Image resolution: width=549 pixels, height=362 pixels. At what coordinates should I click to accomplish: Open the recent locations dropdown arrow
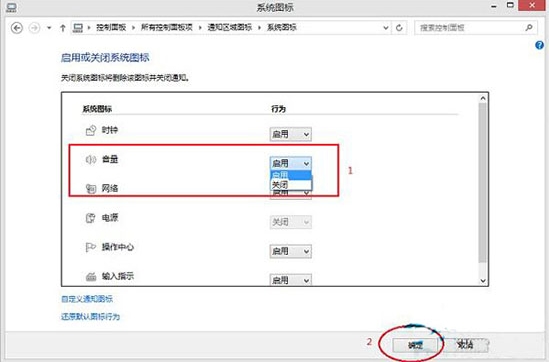click(49, 28)
